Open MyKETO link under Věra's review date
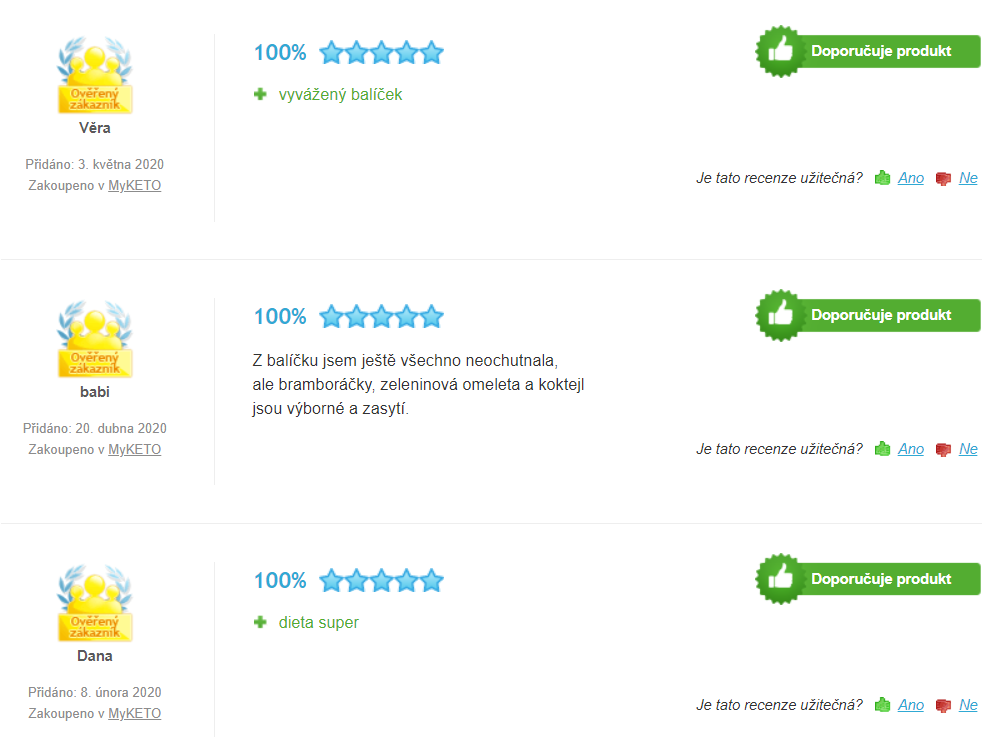The image size is (1001, 737). 135,185
